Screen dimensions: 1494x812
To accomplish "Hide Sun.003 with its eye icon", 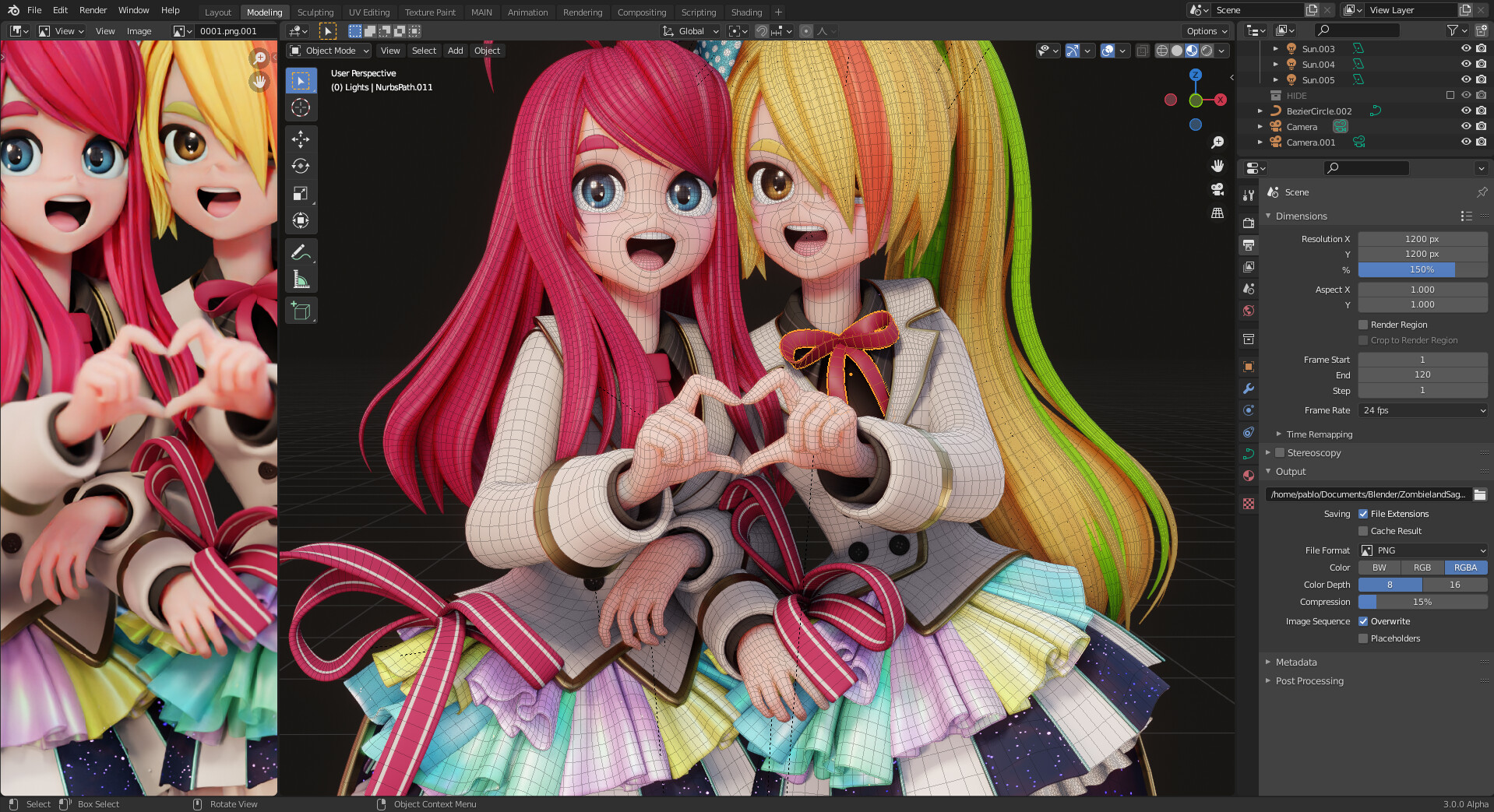I will [x=1466, y=48].
